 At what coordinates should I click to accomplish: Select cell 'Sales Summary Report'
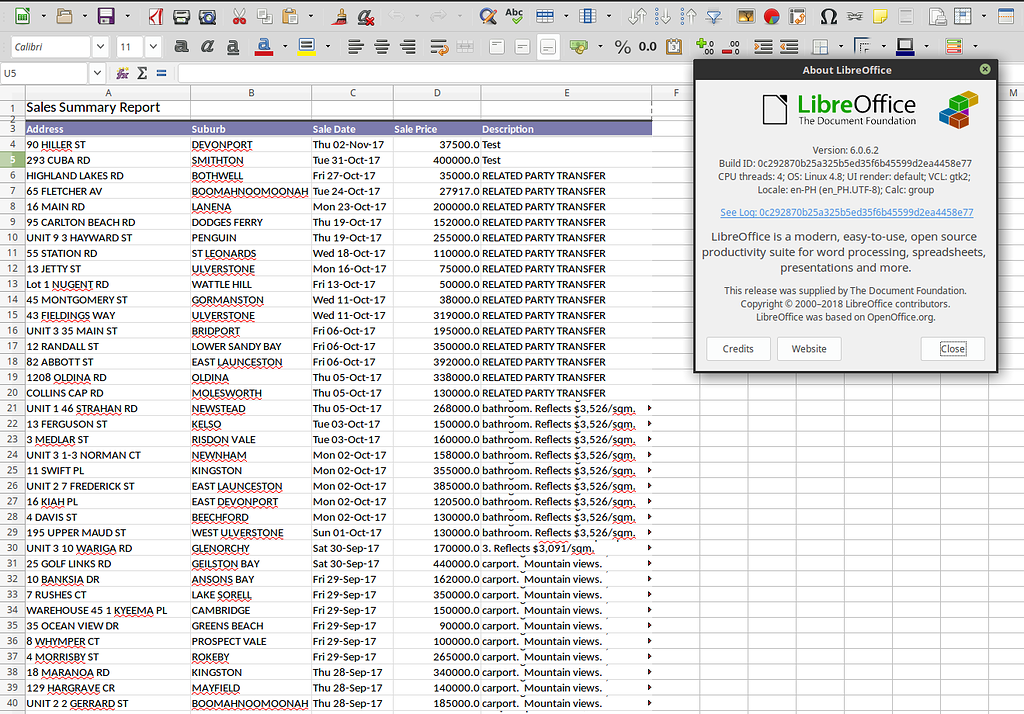pos(108,108)
